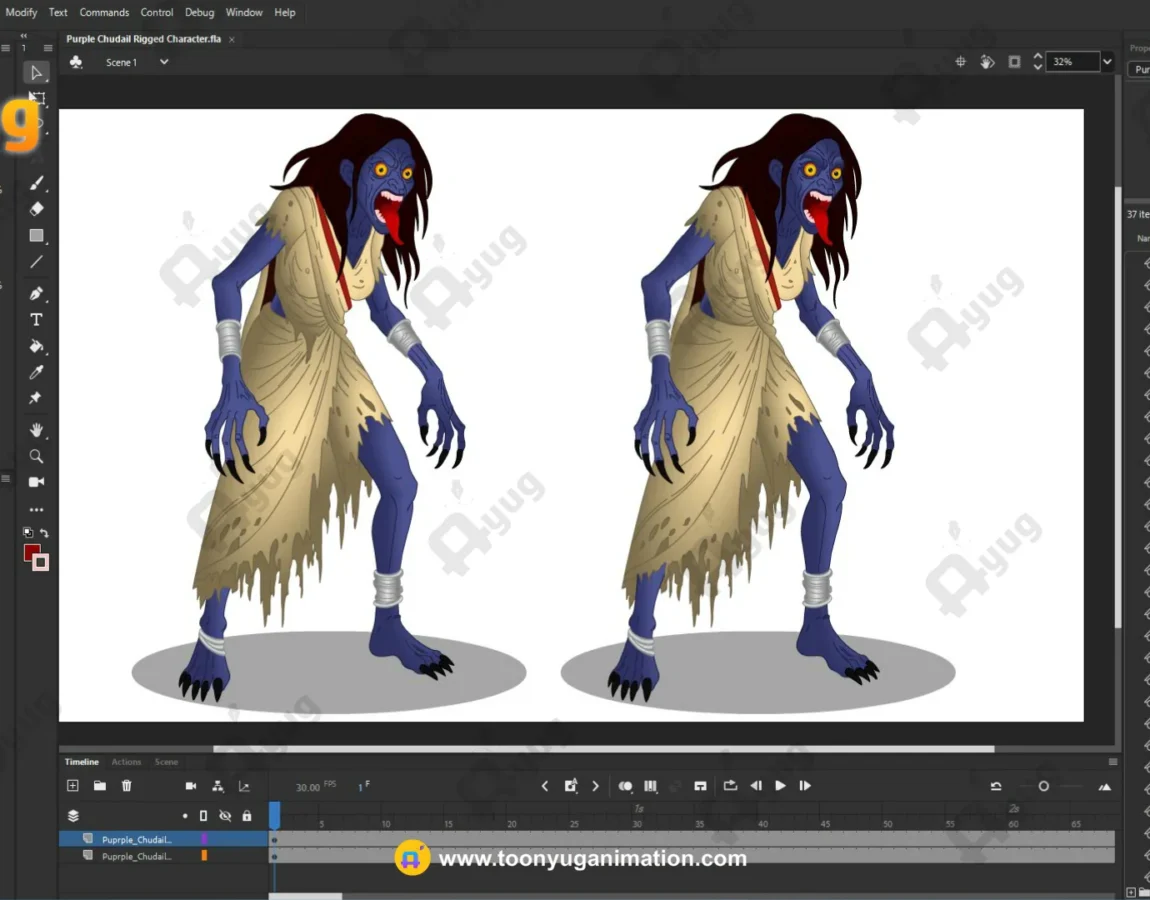Image resolution: width=1150 pixels, height=900 pixels.
Task: Switch to the Actions panel tab
Action: coord(126,762)
